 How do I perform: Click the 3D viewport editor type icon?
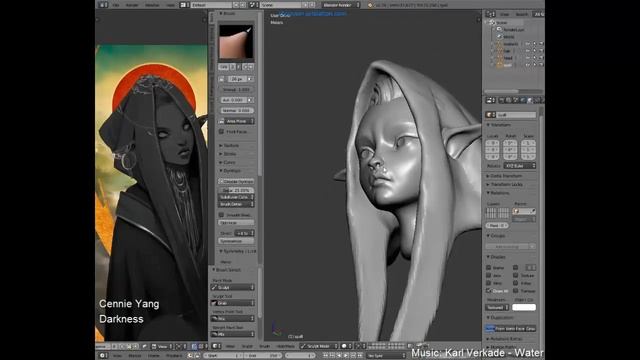pos(216,346)
